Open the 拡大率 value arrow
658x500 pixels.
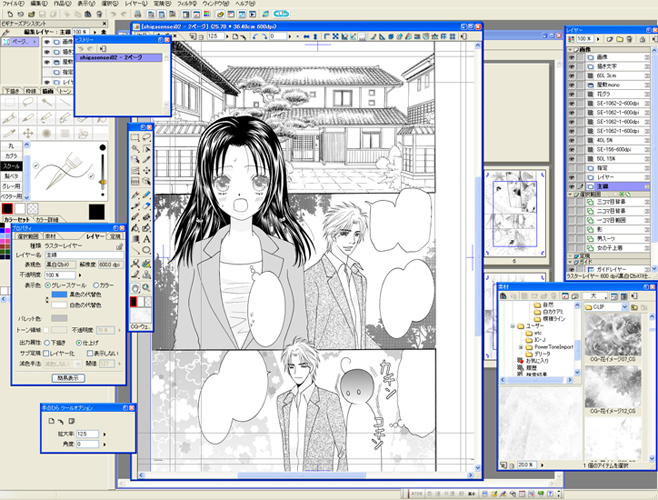click(x=104, y=434)
